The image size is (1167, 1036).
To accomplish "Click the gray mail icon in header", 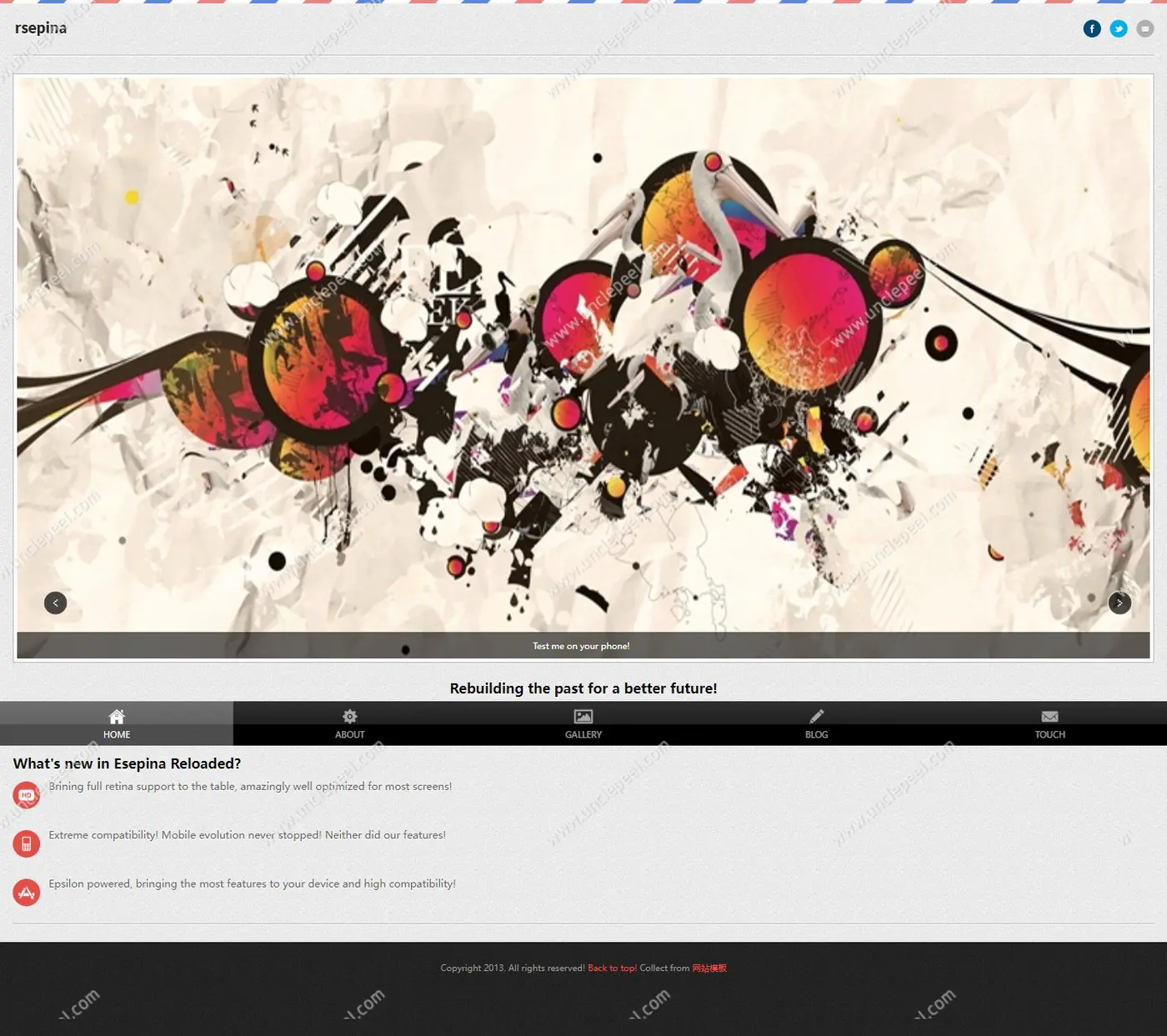I will [x=1145, y=29].
